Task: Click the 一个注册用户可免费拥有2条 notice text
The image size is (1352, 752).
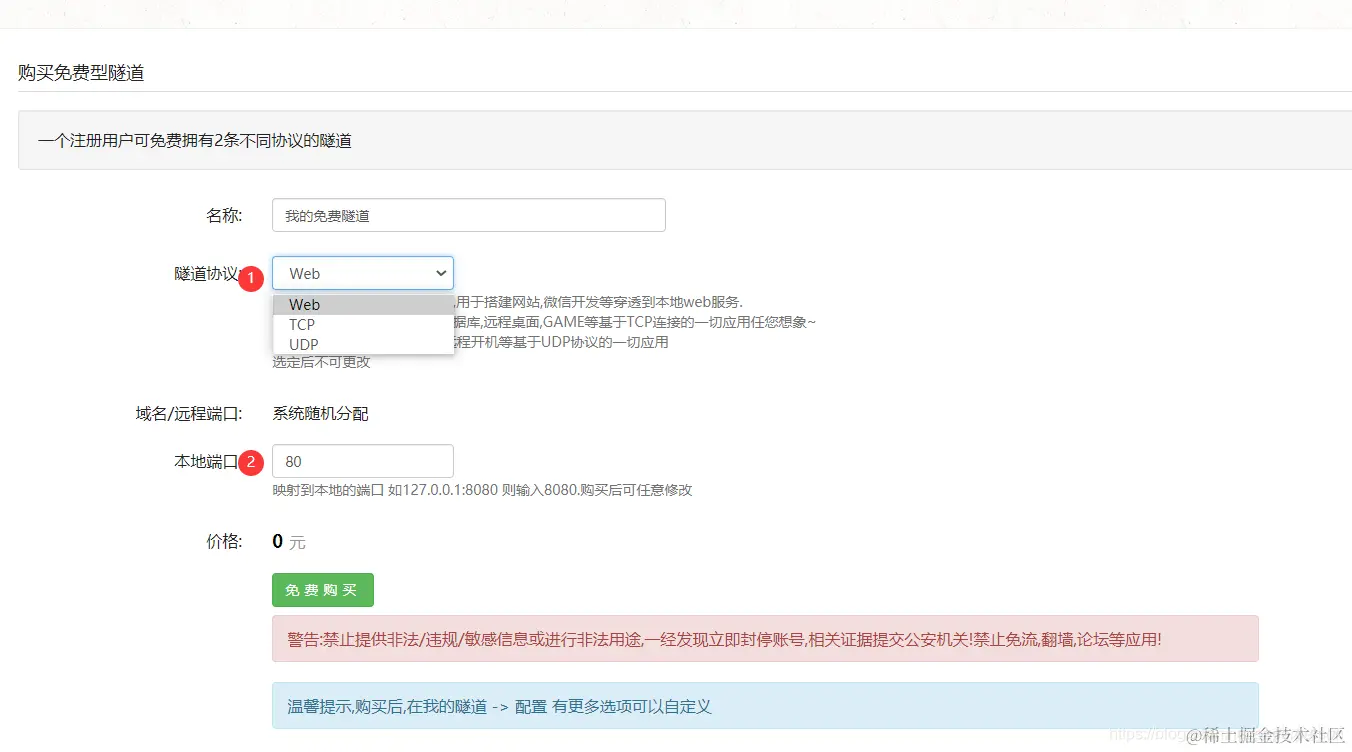Action: [195, 141]
